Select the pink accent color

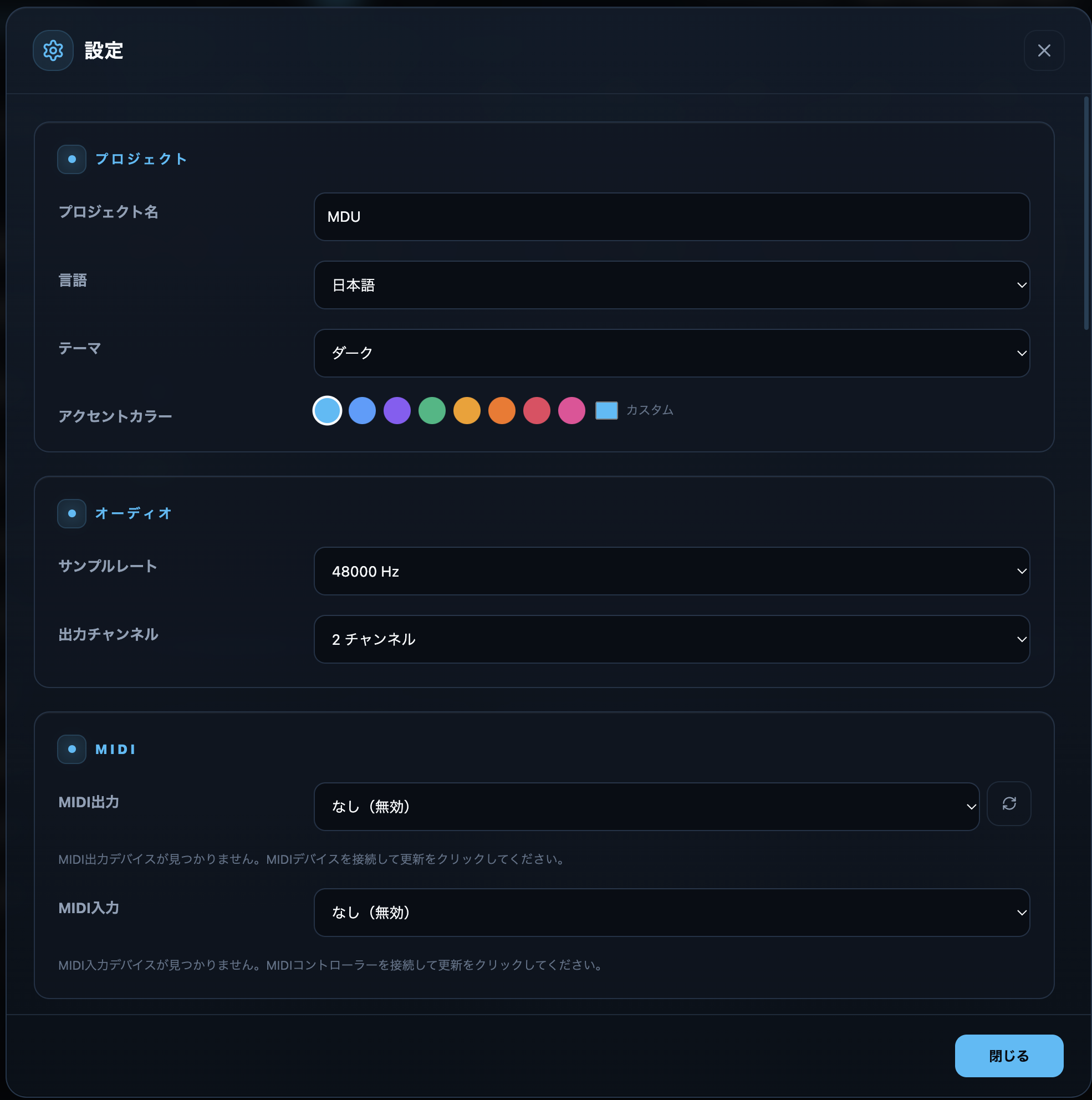[x=571, y=410]
